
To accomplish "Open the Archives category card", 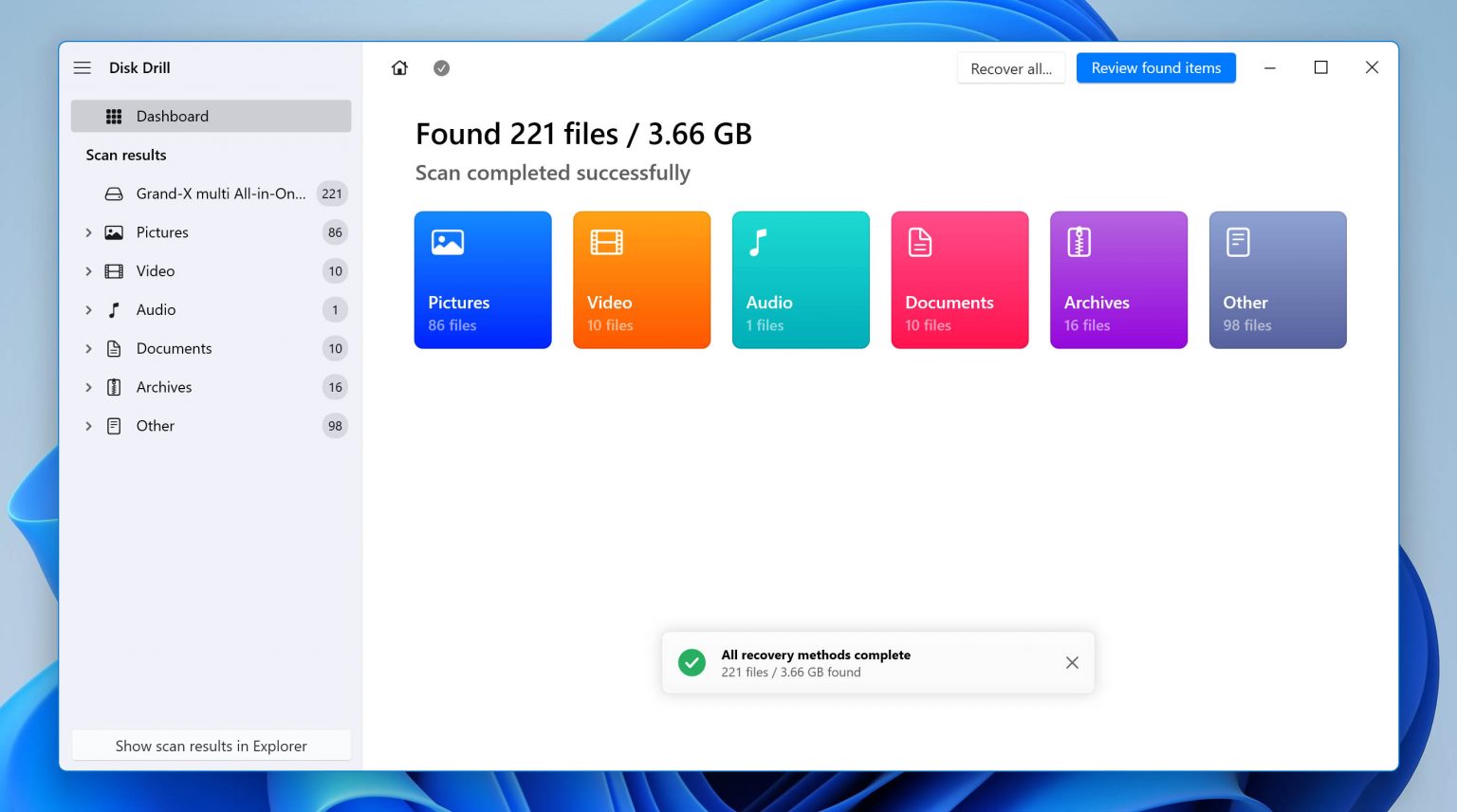I will (x=1118, y=280).
